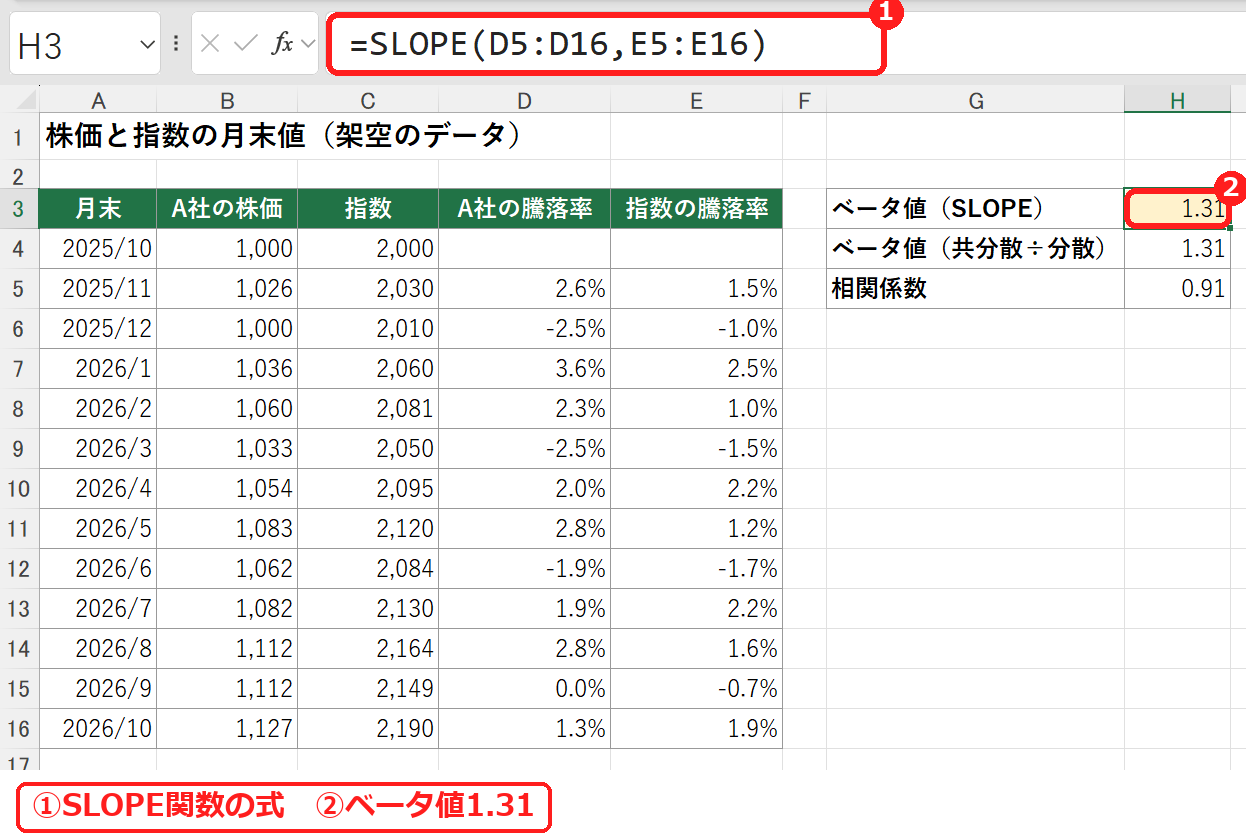Viewport: 1246px width, 840px height.
Task: Select column G header
Action: coord(976,100)
